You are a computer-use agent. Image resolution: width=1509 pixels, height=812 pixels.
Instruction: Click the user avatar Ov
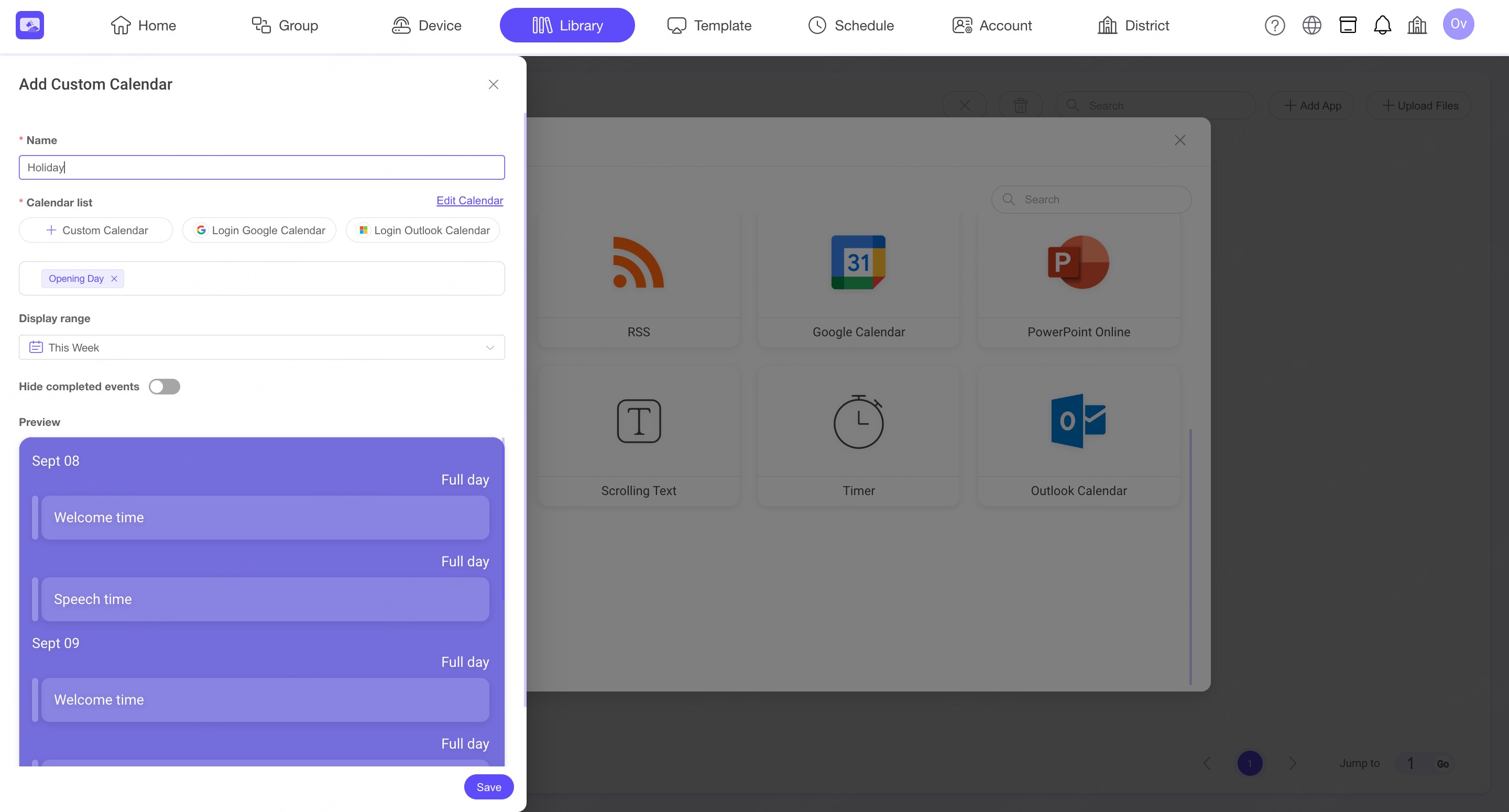tap(1458, 24)
